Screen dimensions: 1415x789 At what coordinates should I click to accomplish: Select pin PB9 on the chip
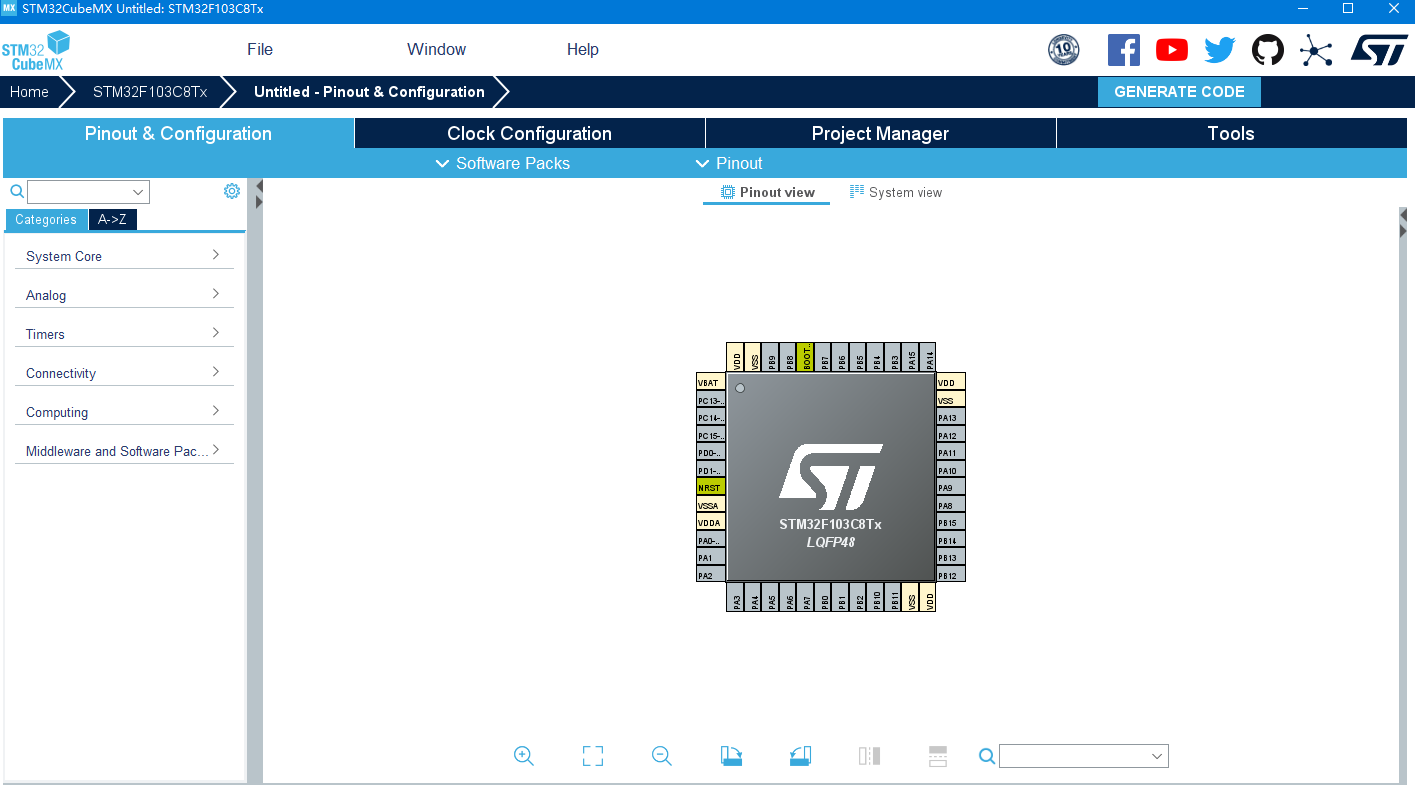tap(771, 357)
